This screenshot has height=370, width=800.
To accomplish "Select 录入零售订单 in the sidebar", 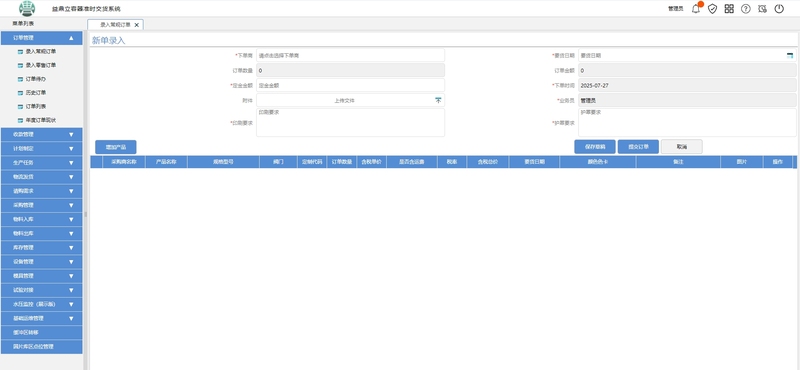I will (x=41, y=65).
